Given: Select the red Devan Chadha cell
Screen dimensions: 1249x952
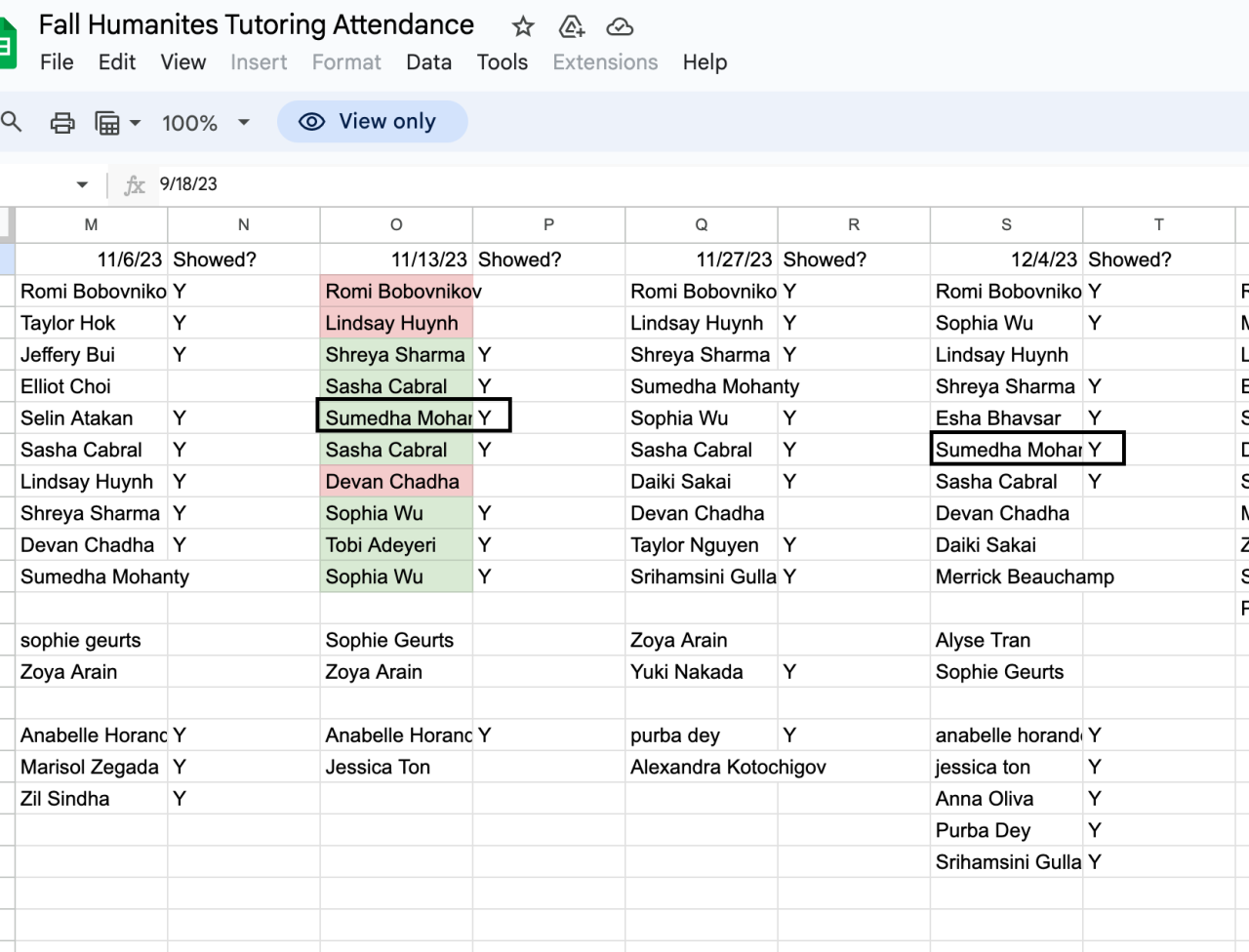Looking at the screenshot, I should 396,482.
